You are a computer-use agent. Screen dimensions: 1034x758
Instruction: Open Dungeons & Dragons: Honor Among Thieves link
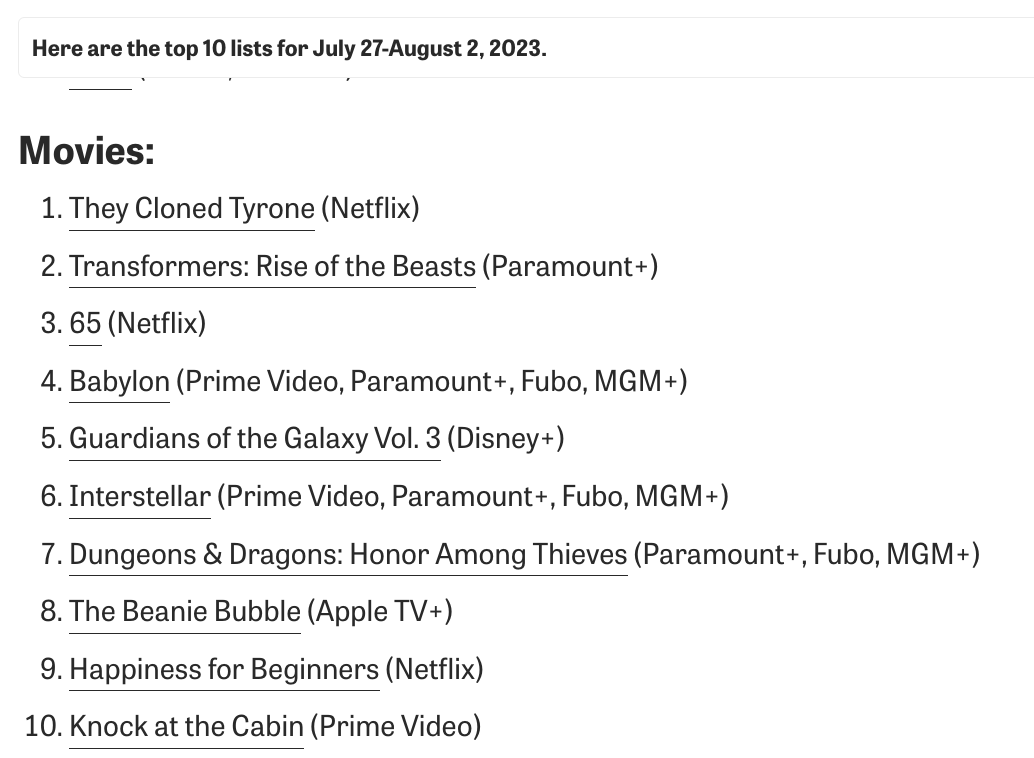pos(348,554)
